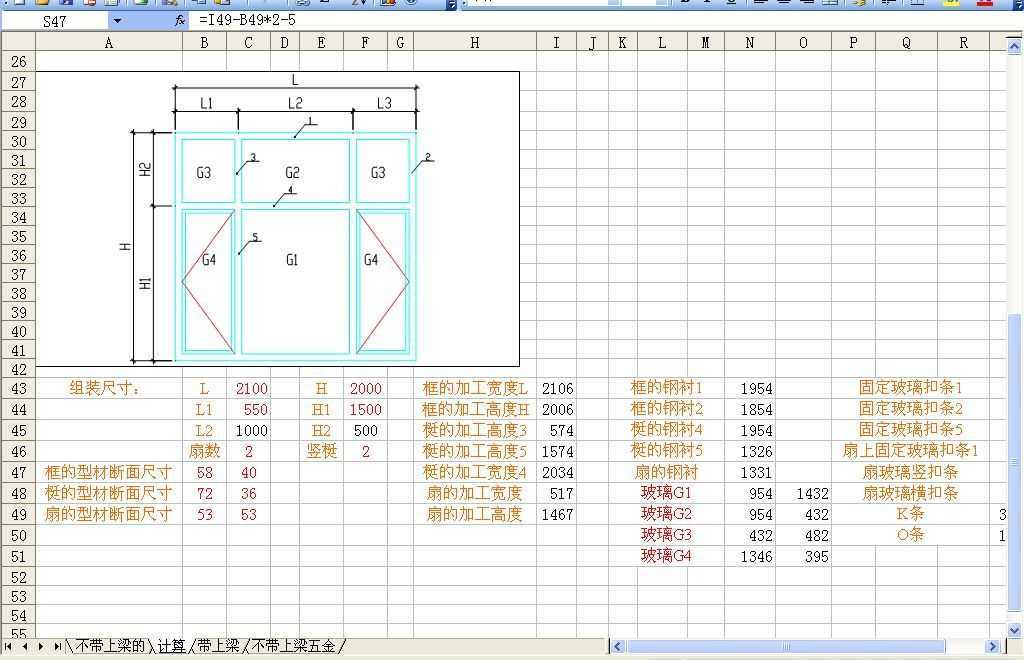This screenshot has height=660, width=1024.
Task: Open the Name Box dropdown arrow
Action: [117, 21]
